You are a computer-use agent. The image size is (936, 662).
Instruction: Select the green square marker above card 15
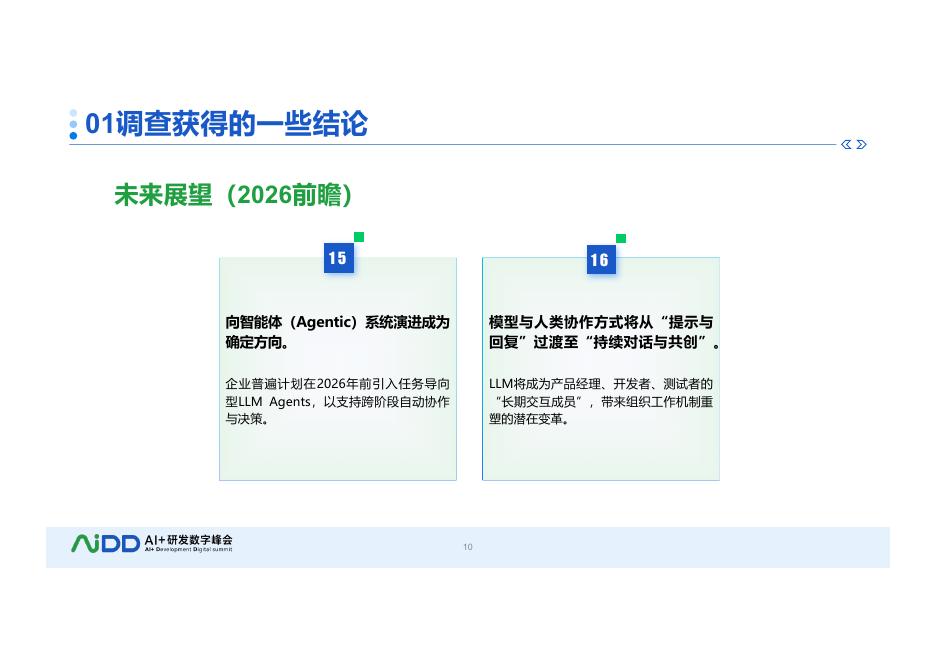tap(358, 238)
